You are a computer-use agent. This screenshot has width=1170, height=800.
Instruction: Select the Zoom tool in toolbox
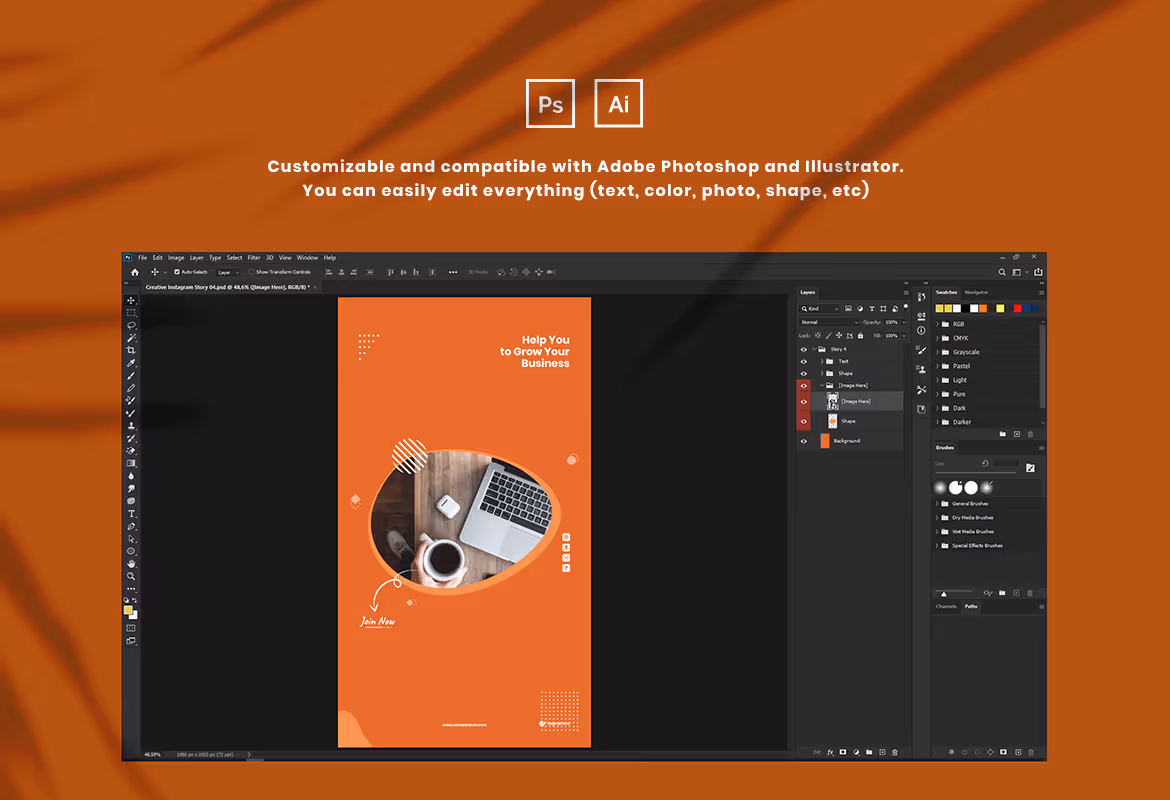[131, 576]
